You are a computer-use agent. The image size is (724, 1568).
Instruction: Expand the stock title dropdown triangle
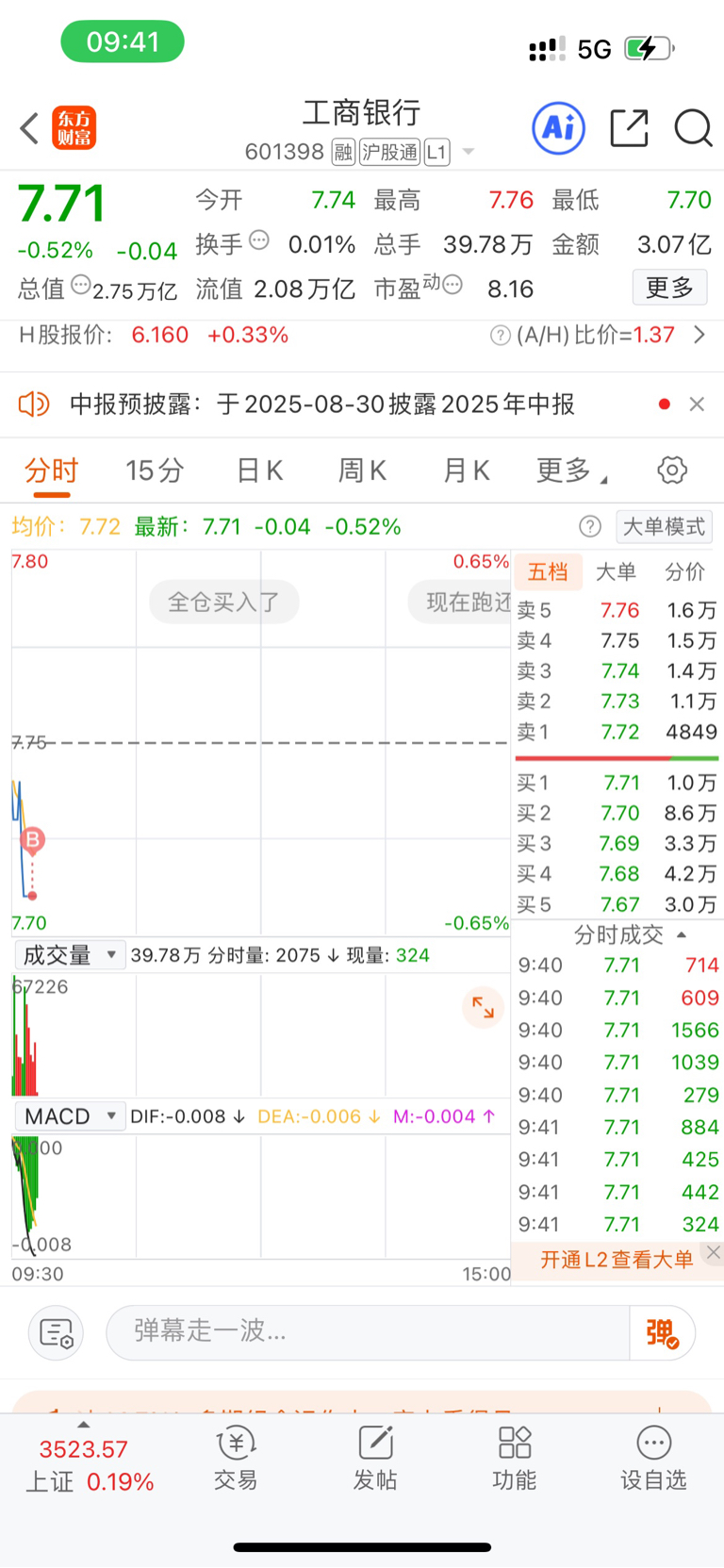[x=468, y=153]
